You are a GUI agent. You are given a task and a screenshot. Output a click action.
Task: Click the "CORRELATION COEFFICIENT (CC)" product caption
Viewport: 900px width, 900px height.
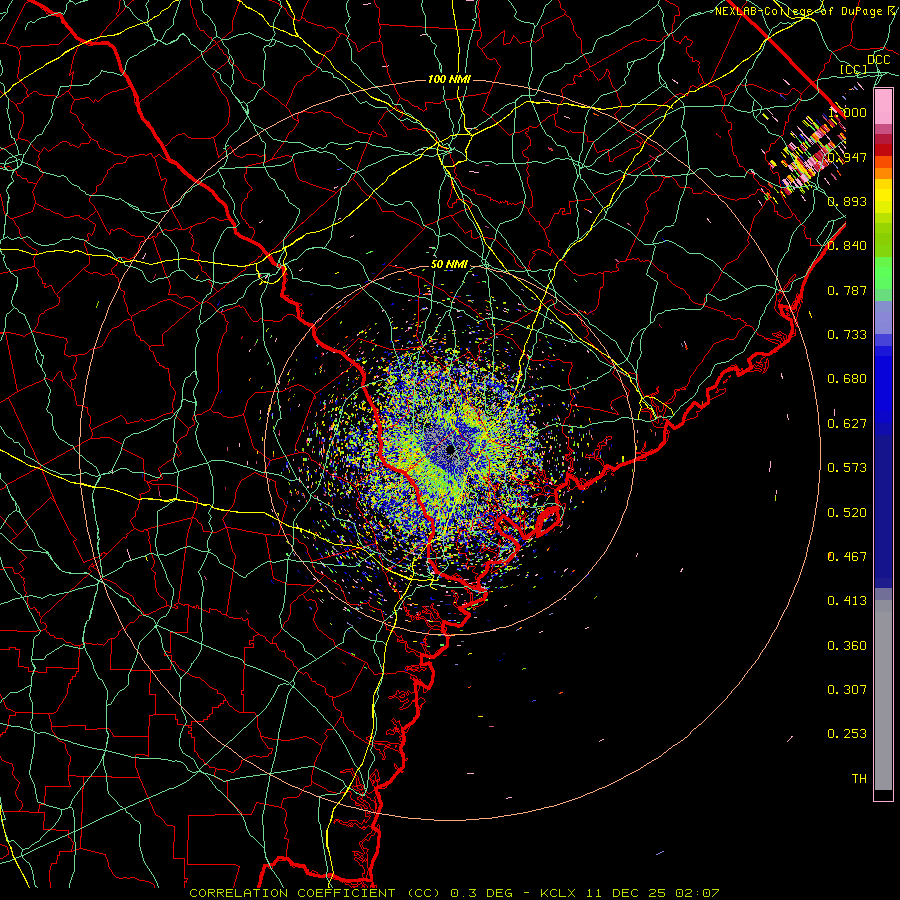pos(315,893)
